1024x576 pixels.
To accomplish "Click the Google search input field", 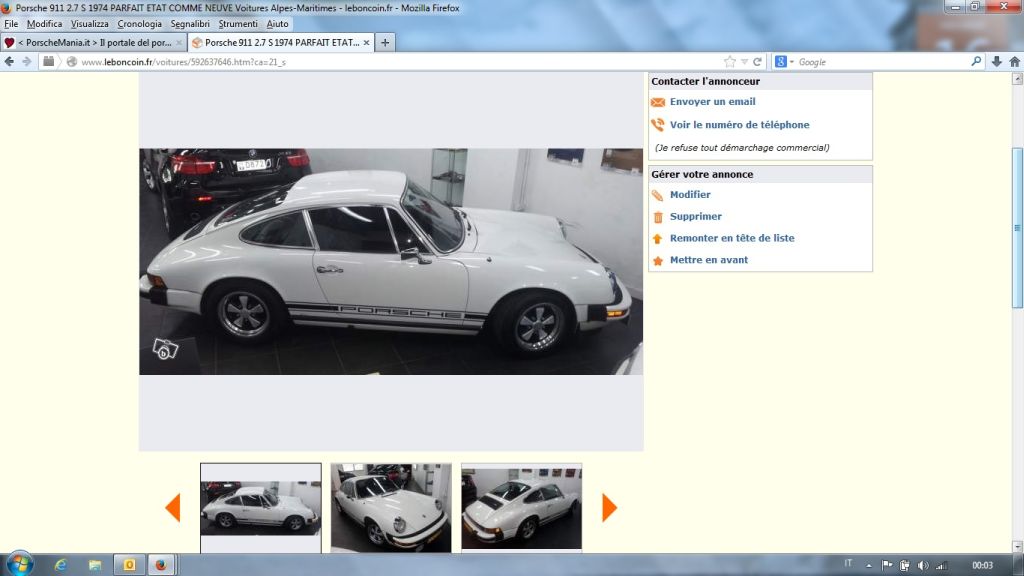I will pos(882,62).
